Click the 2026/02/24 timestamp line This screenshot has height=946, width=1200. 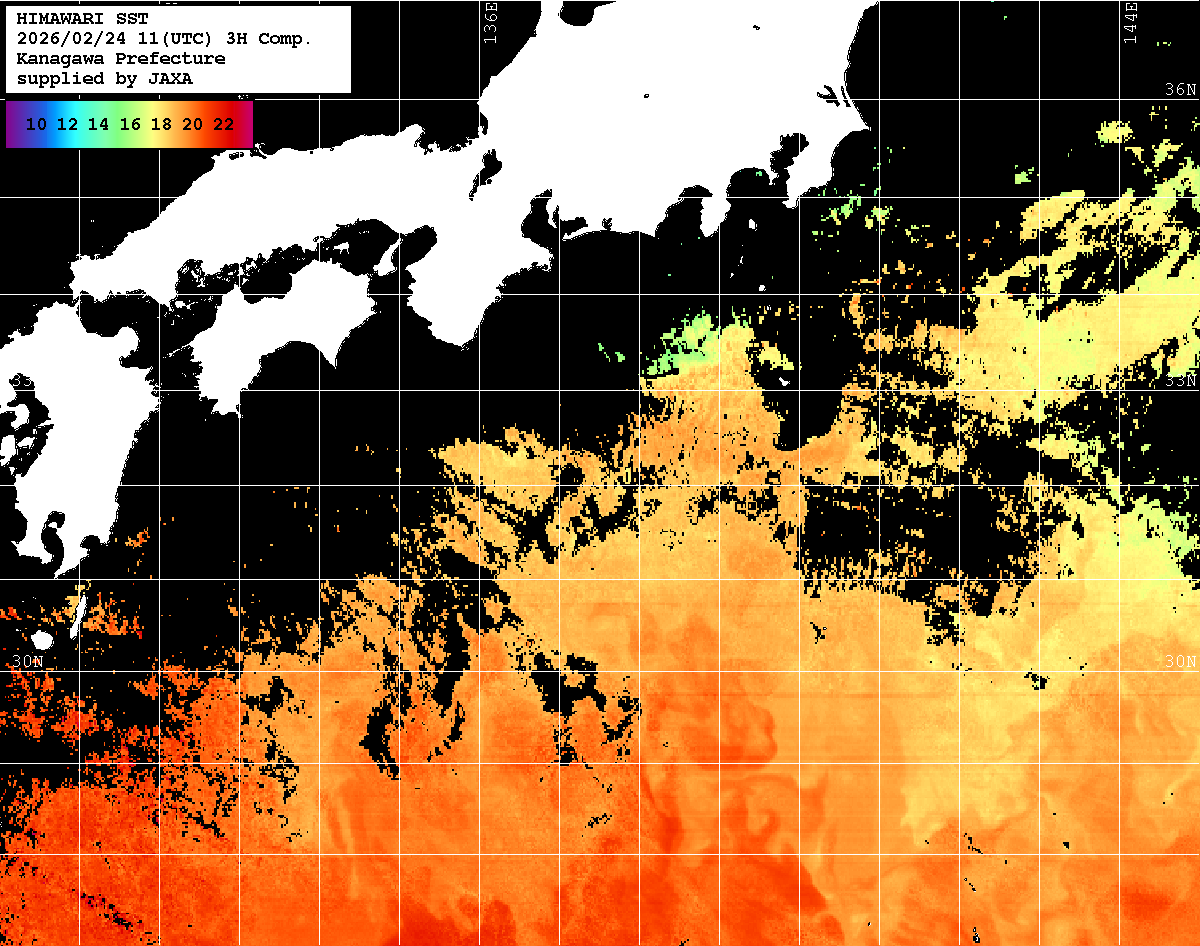pos(164,39)
